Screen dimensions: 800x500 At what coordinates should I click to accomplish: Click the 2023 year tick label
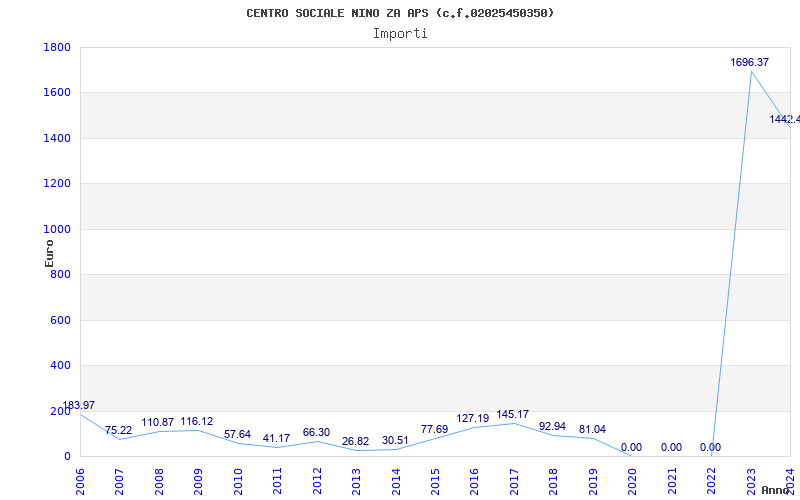coord(750,480)
